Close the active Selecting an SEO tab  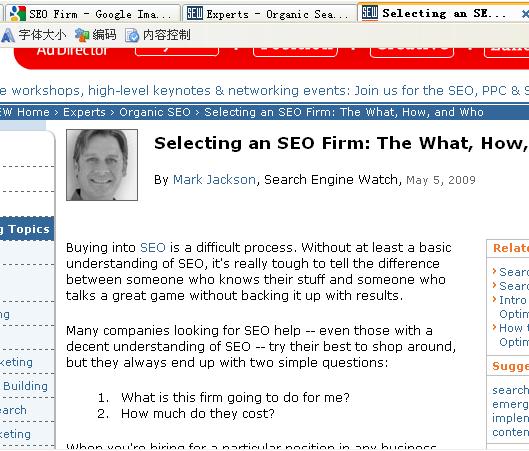tap(525, 14)
